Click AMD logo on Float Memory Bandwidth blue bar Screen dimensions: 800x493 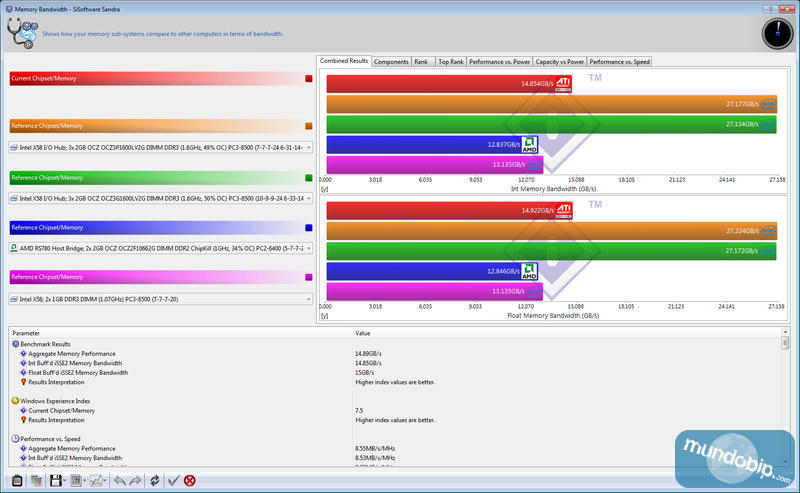529,271
